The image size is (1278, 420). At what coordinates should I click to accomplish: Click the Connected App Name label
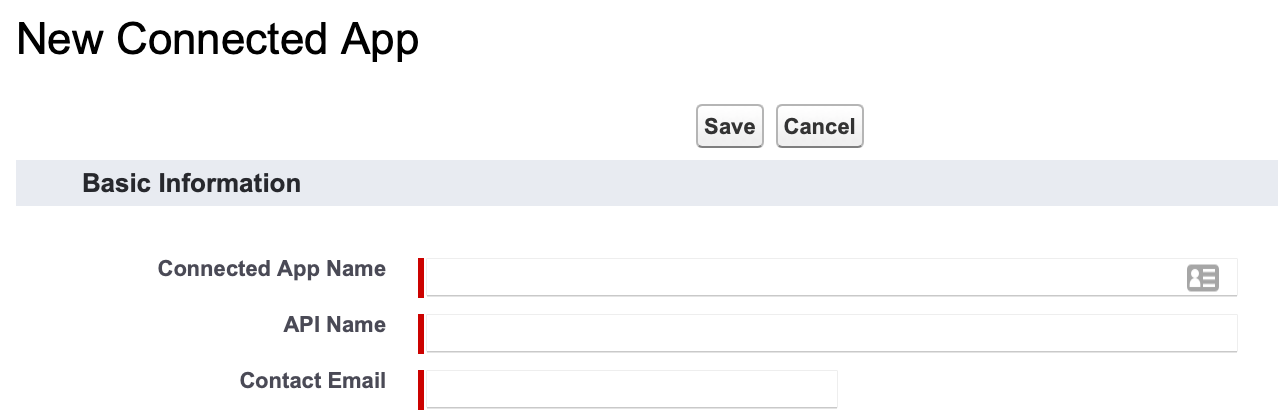272,269
